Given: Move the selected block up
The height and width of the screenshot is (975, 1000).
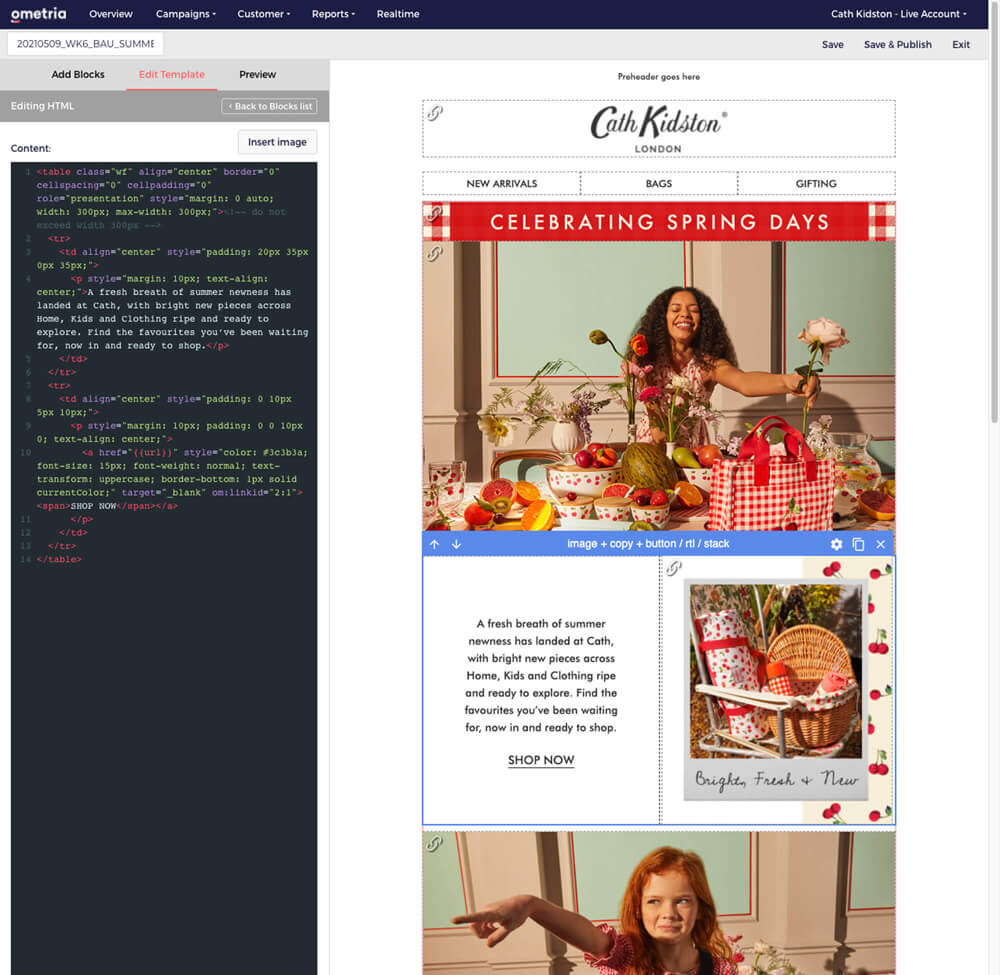Looking at the screenshot, I should tap(434, 544).
